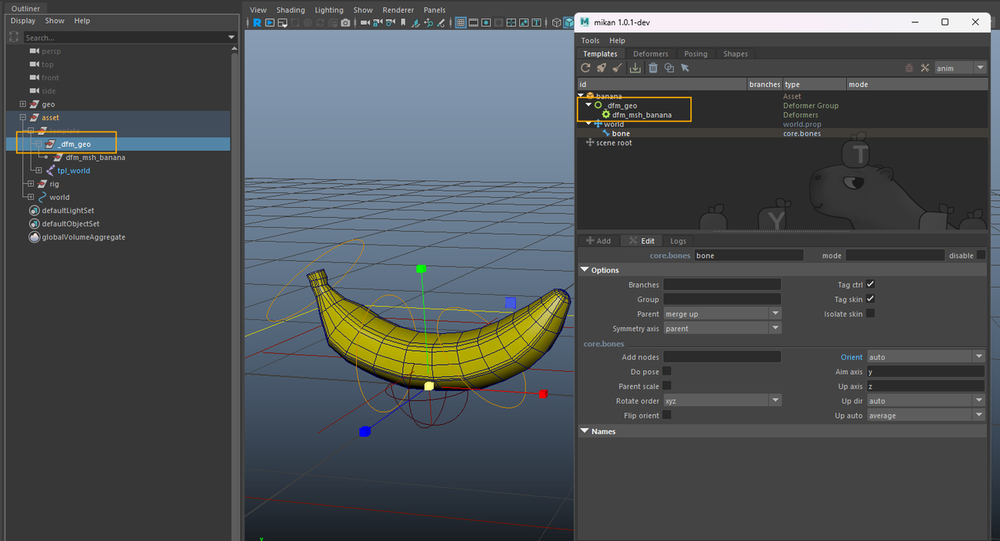Click the rocket build icon
This screenshot has height=541, width=1000.
[602, 68]
